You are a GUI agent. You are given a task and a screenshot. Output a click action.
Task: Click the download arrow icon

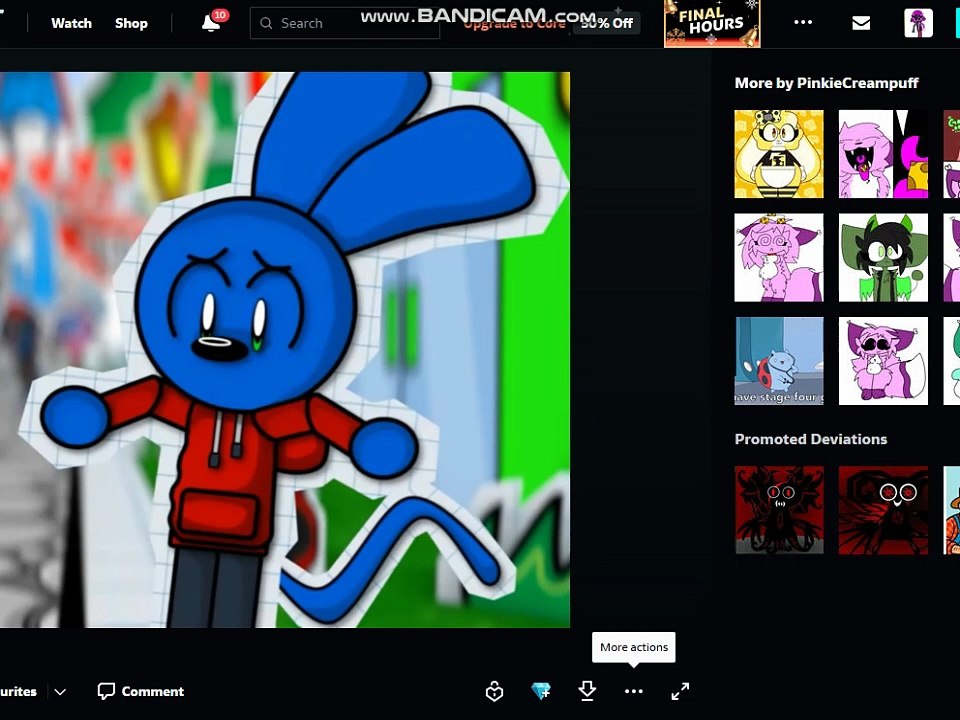coord(587,691)
